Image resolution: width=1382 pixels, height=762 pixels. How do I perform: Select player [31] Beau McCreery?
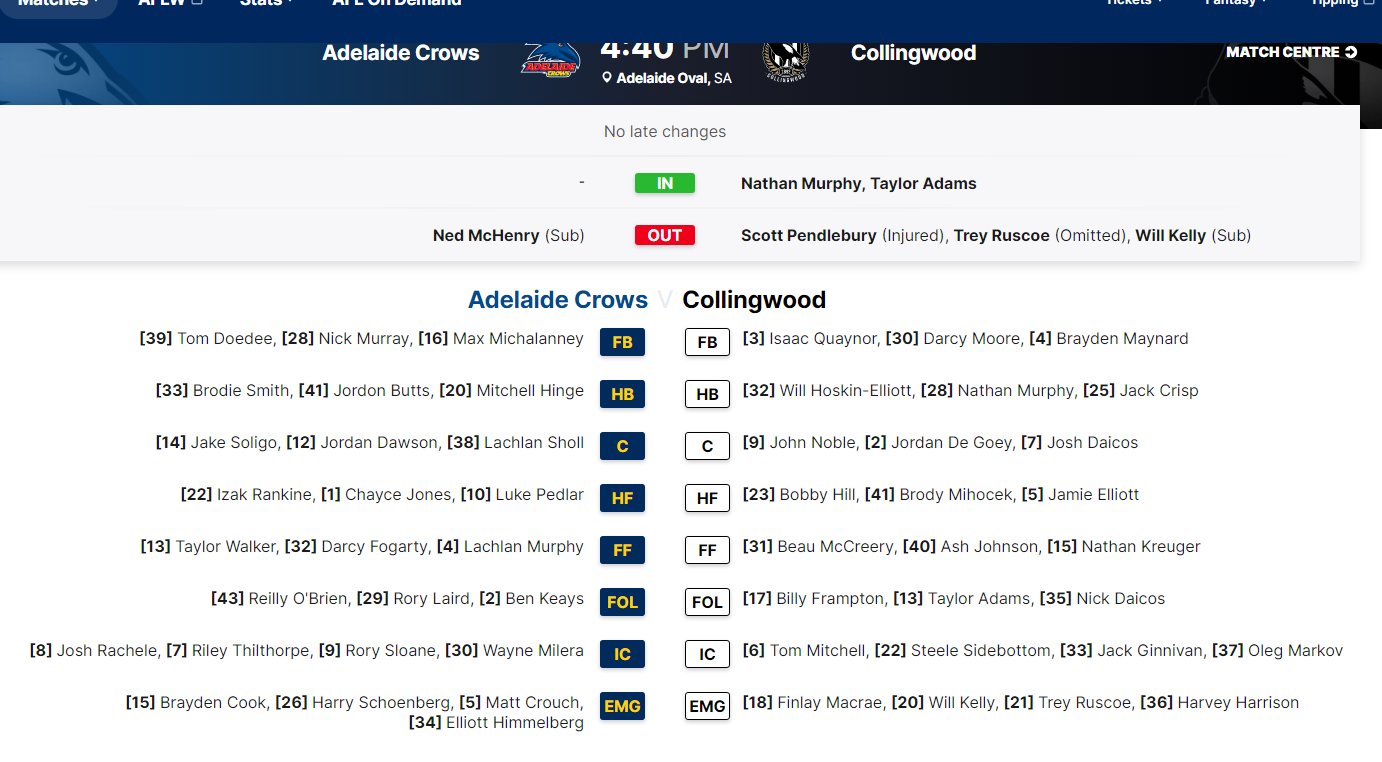tap(818, 547)
